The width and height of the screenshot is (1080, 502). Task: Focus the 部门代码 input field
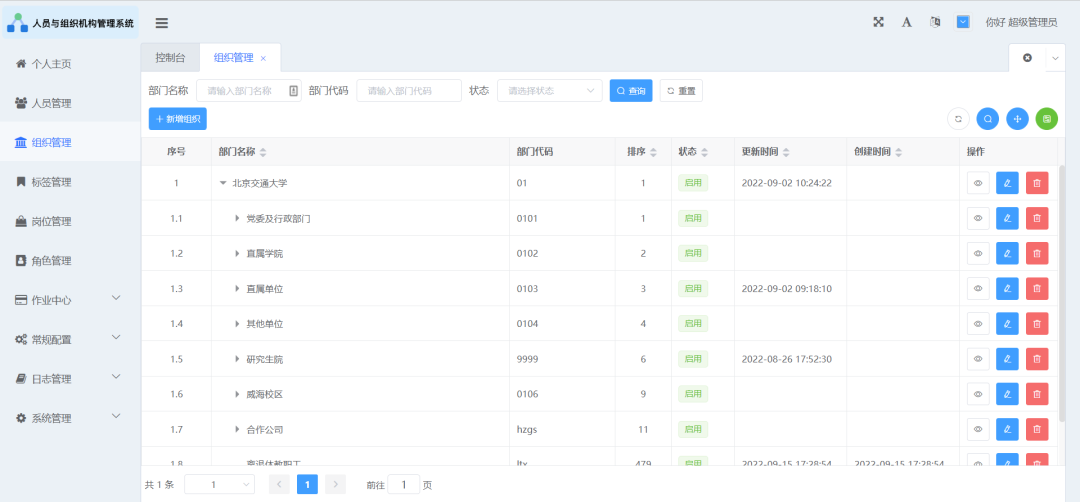click(408, 90)
